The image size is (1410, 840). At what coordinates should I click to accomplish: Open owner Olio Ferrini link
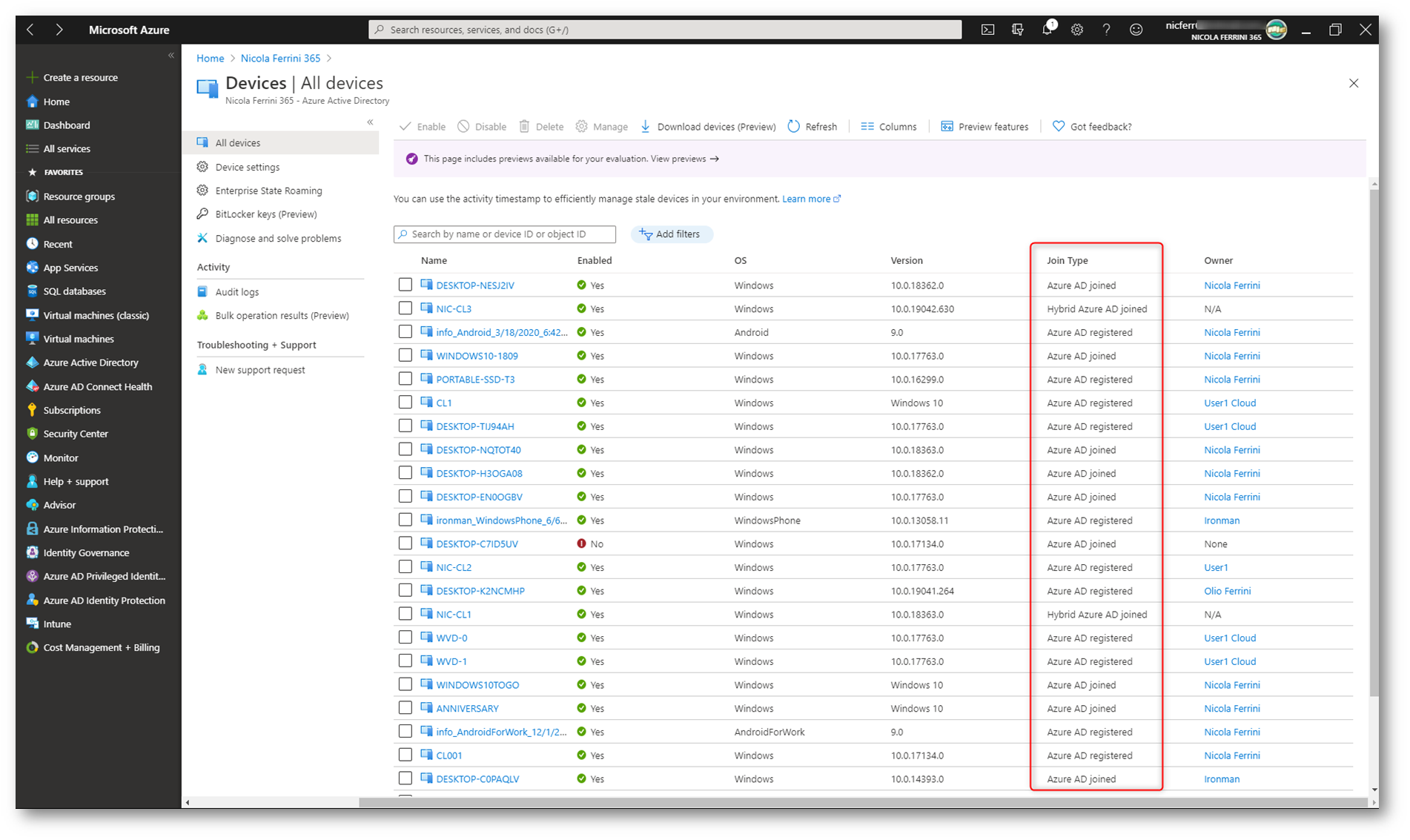[1227, 591]
